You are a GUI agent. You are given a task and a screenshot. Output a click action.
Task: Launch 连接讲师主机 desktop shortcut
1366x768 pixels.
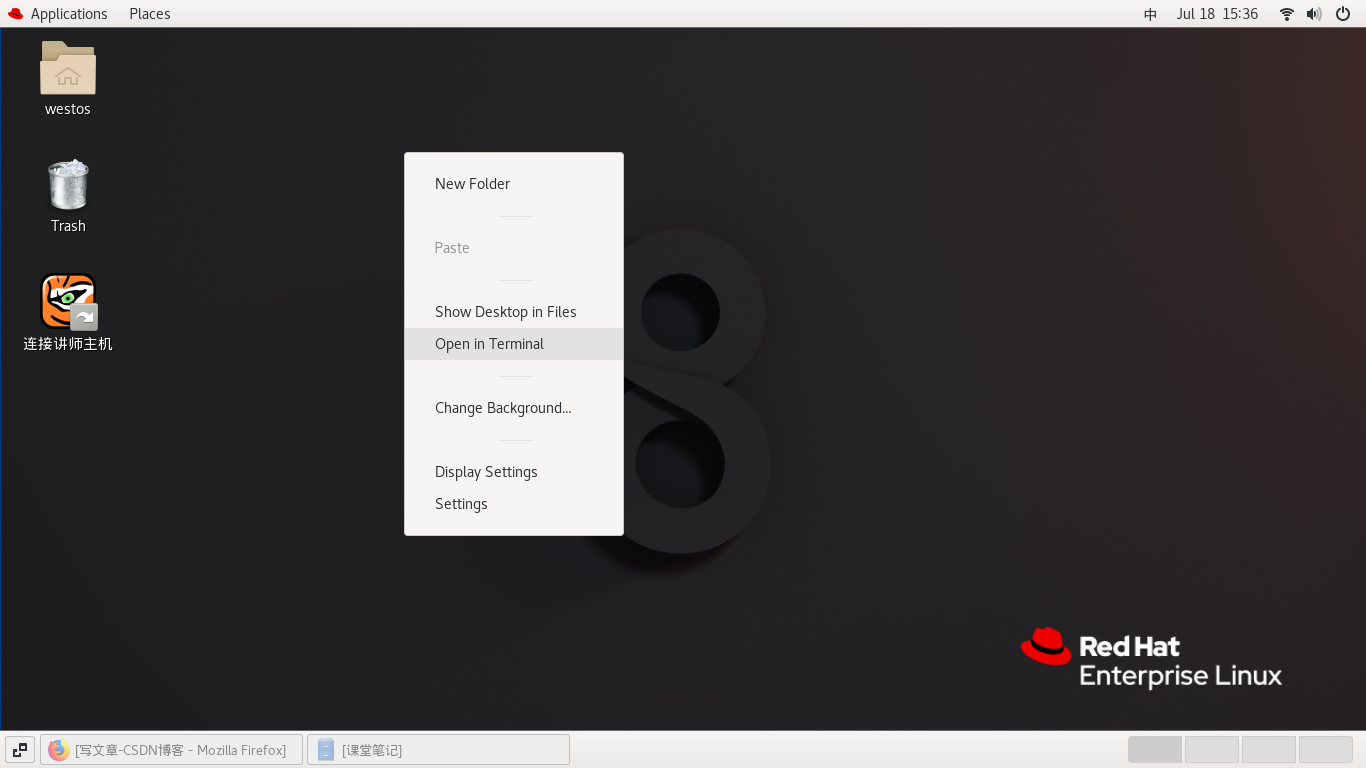[67, 300]
